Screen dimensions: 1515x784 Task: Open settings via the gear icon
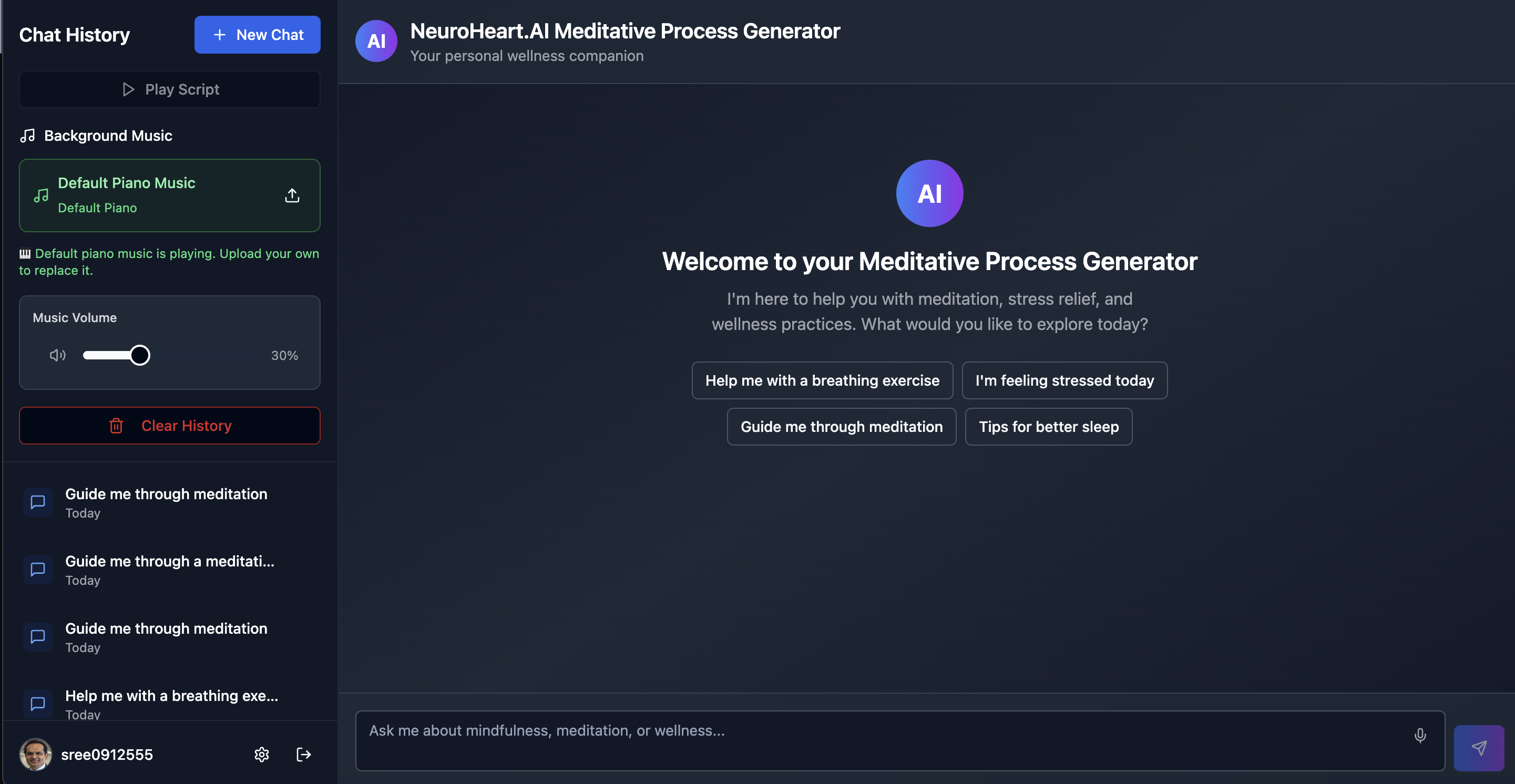coord(262,755)
